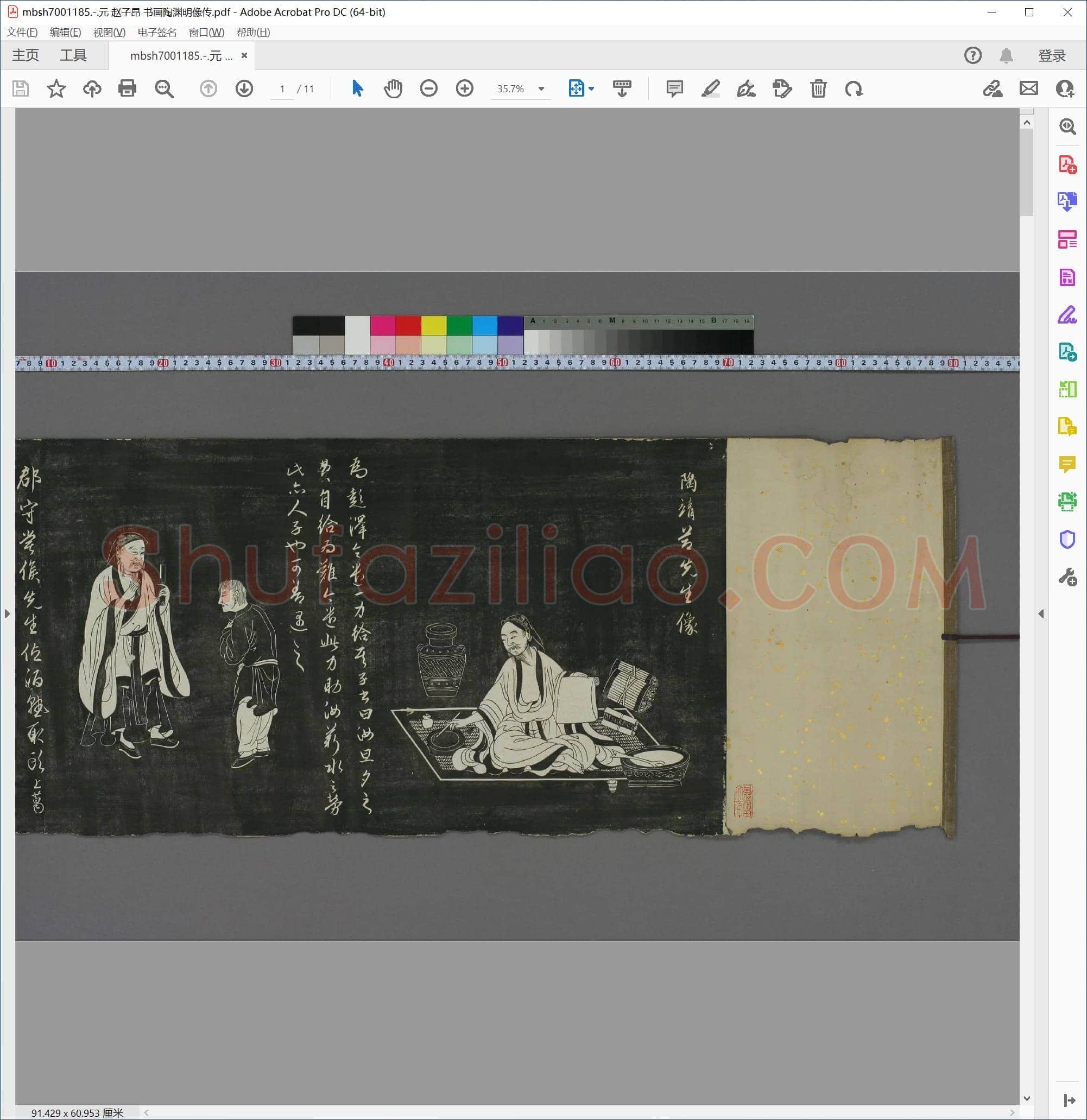
Task: Select the hand pan tool
Action: point(393,88)
